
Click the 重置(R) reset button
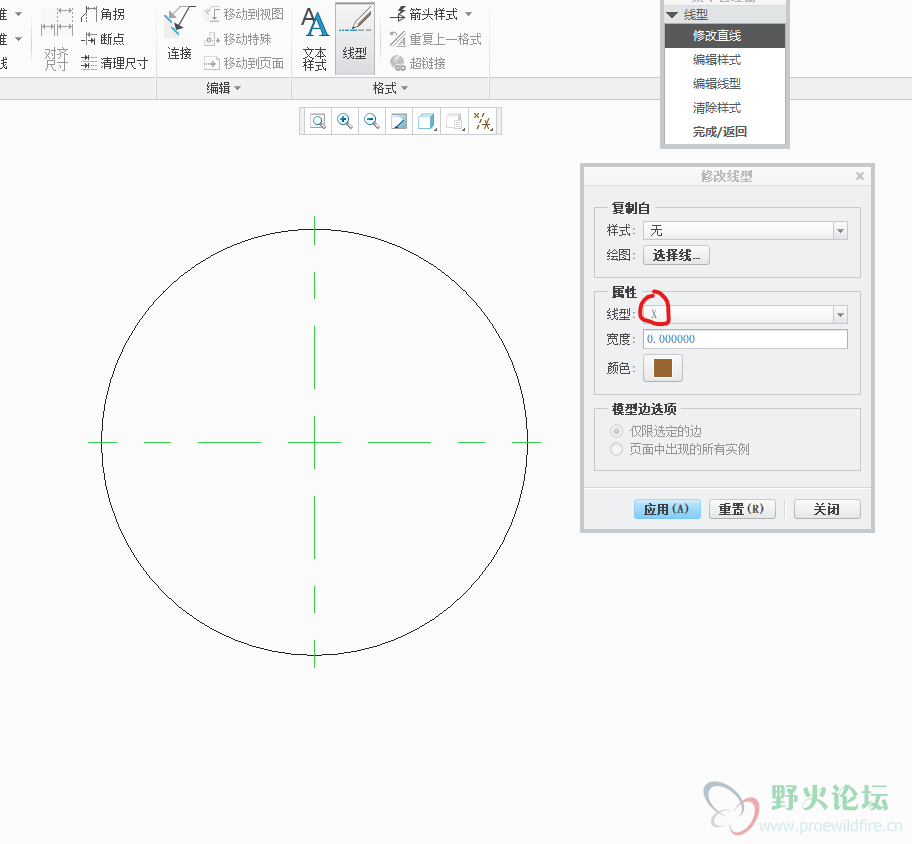click(x=742, y=509)
